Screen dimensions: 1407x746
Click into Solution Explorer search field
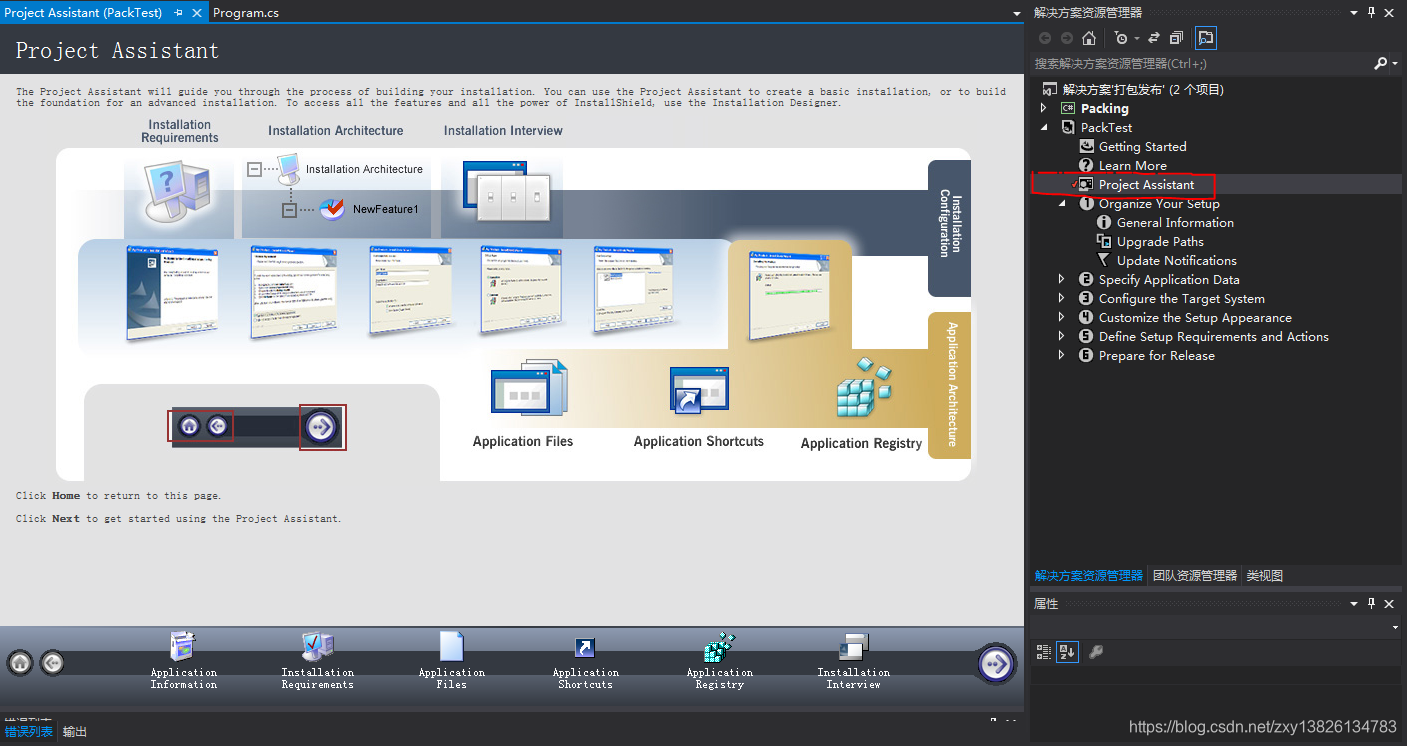tap(1200, 63)
